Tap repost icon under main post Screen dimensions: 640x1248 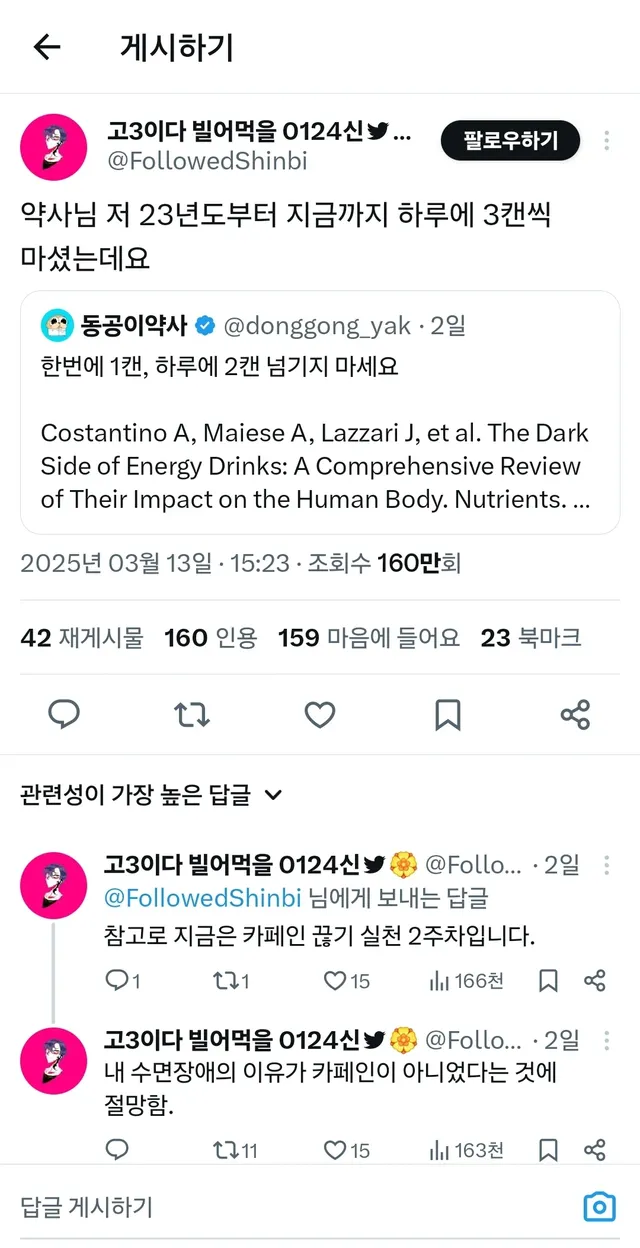192,714
